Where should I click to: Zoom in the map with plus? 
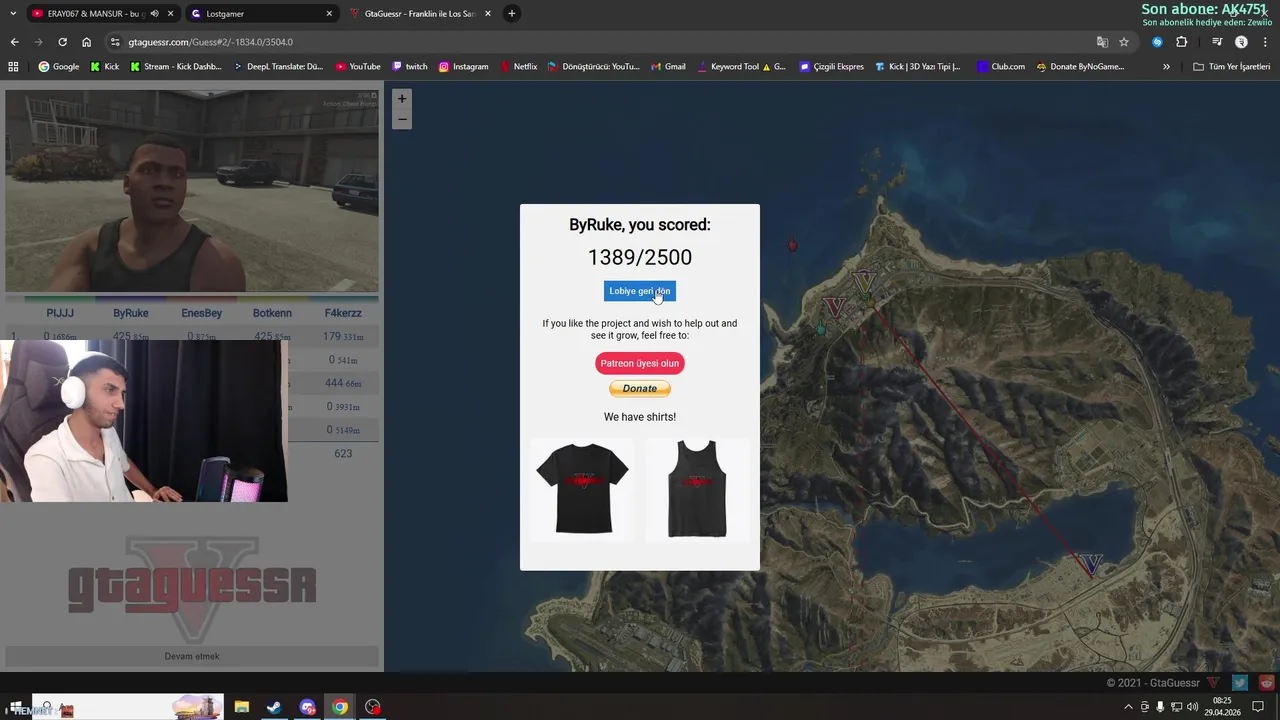point(402,99)
